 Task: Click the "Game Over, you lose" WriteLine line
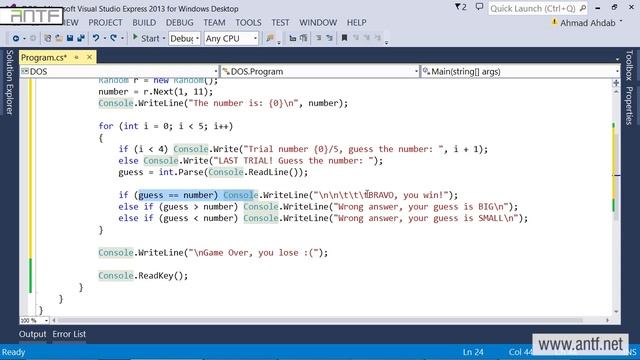[213, 253]
